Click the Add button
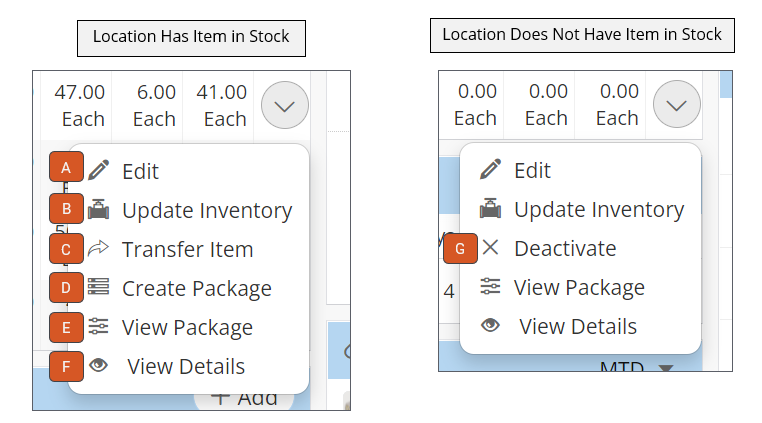Screen dimensions: 762x423 coord(244,399)
